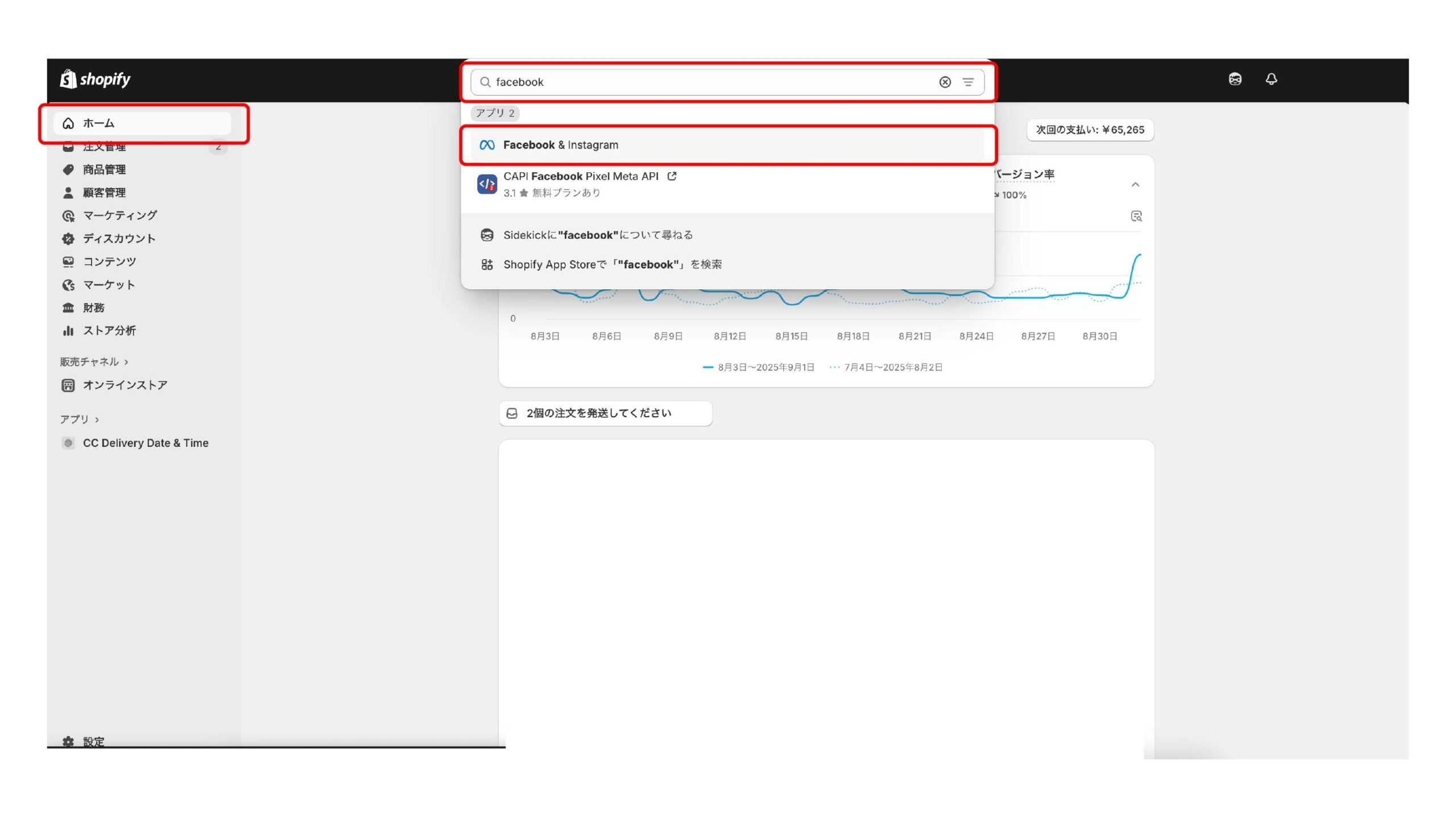Click the online store icon
Image resolution: width=1456 pixels, height=818 pixels.
68,385
